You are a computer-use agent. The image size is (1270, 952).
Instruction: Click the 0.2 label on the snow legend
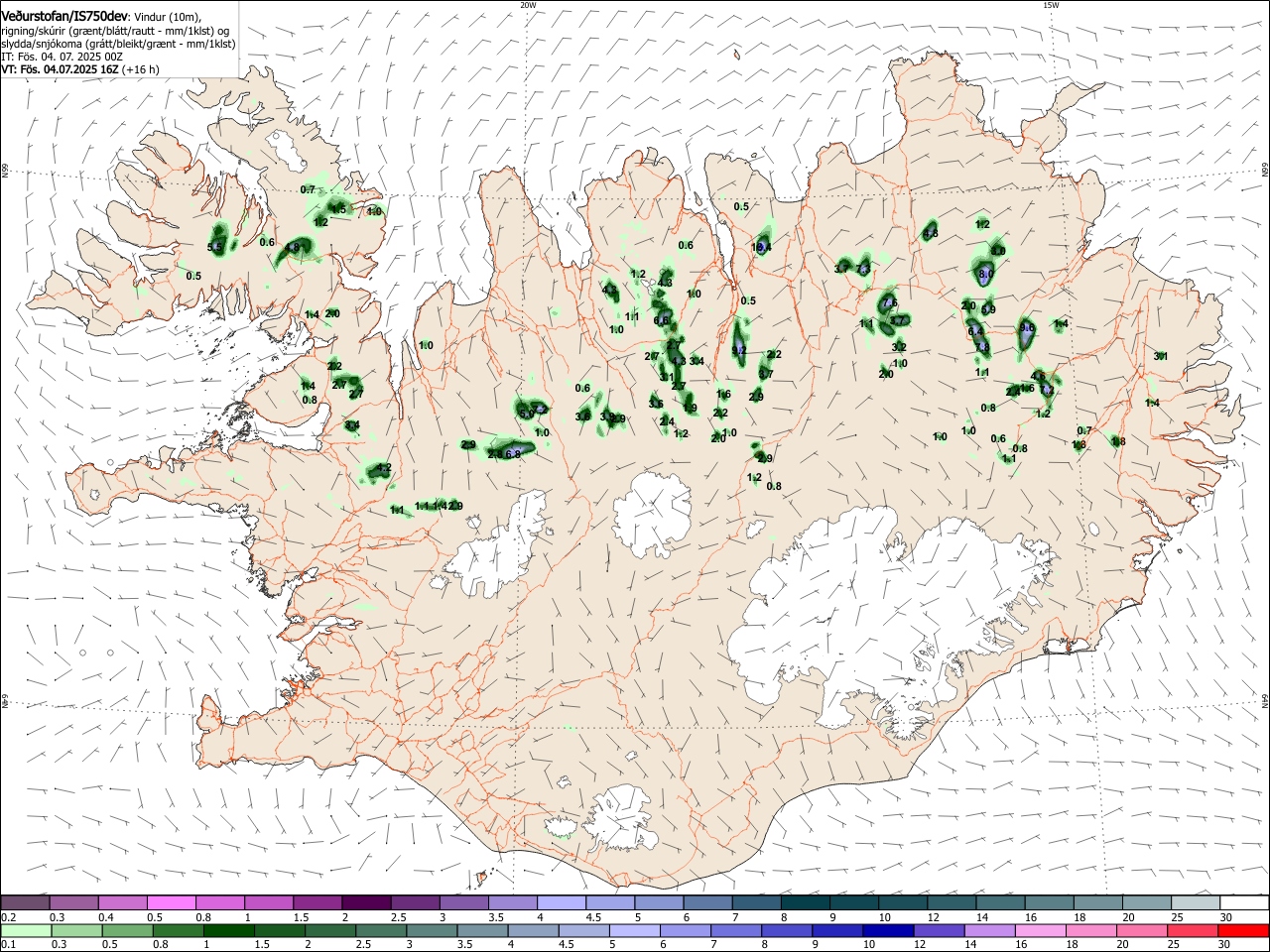point(8,917)
